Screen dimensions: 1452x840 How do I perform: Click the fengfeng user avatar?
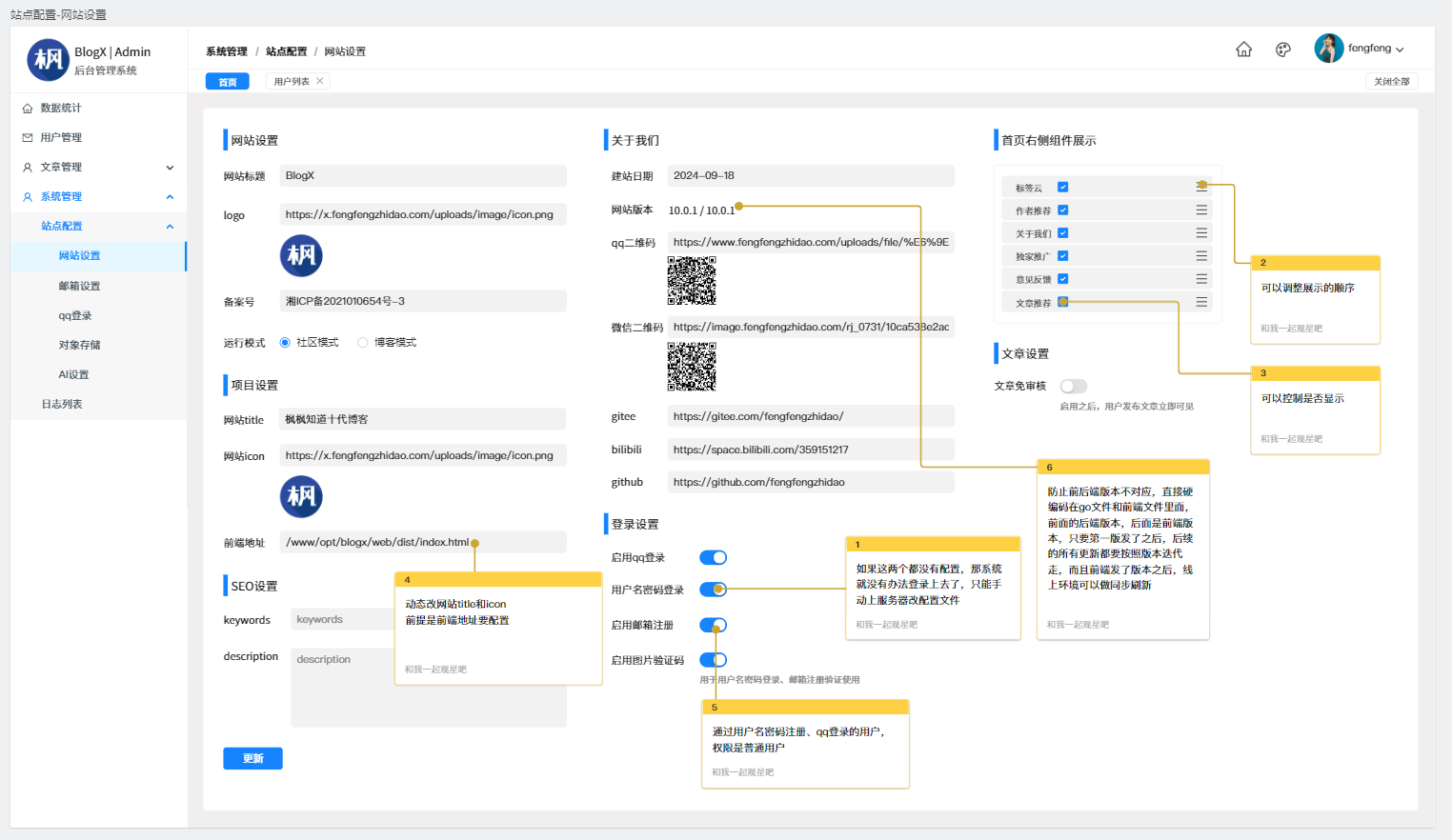(1328, 49)
